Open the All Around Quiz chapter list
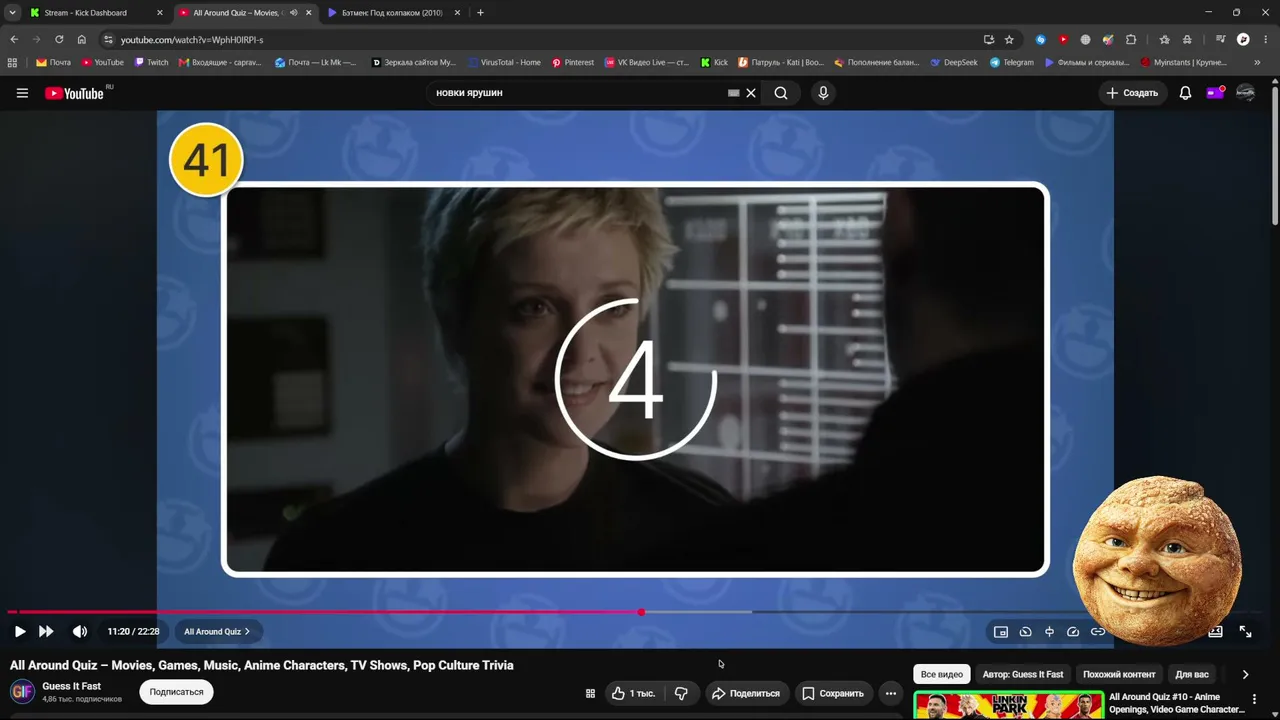The image size is (1280, 720). 217,631
